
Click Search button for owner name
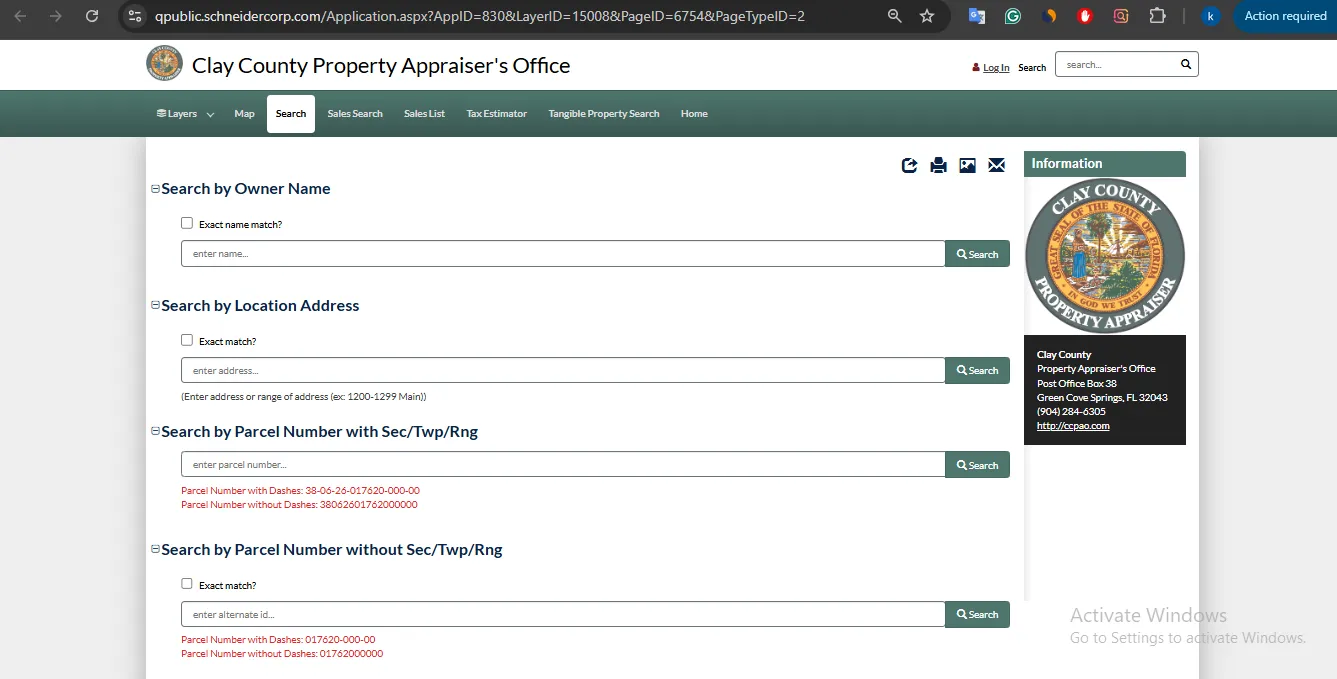coord(977,254)
